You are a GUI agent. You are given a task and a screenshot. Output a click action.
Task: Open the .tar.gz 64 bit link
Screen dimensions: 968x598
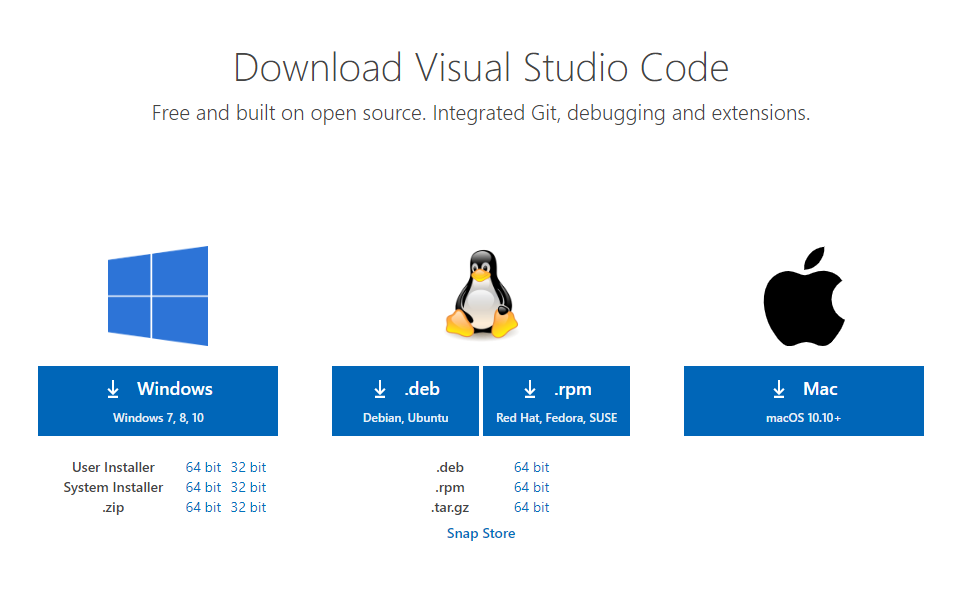tap(532, 507)
